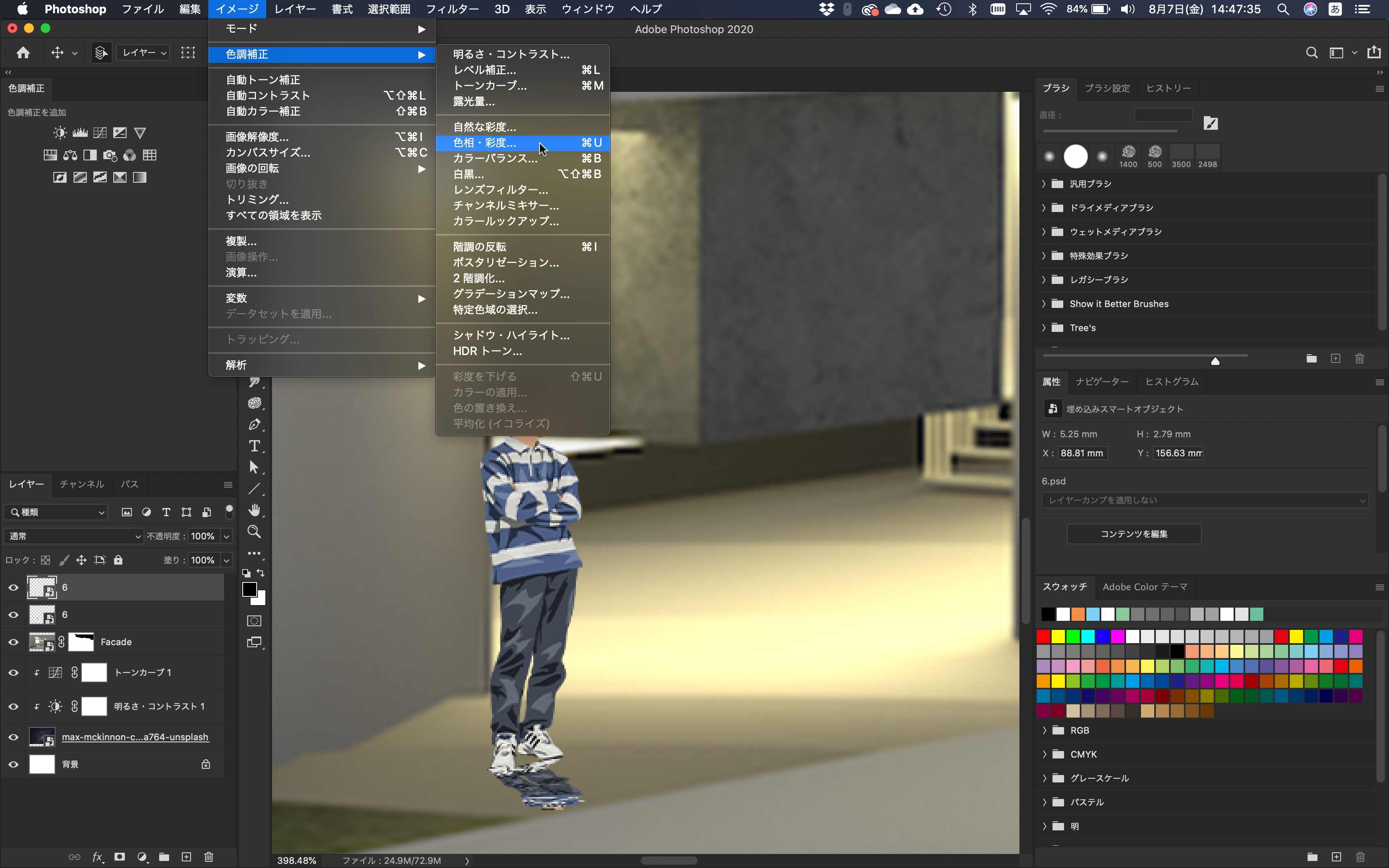This screenshot has height=868, width=1389.
Task: Add layer mask icon at Layers panel bottom
Action: pyautogui.click(x=119, y=857)
